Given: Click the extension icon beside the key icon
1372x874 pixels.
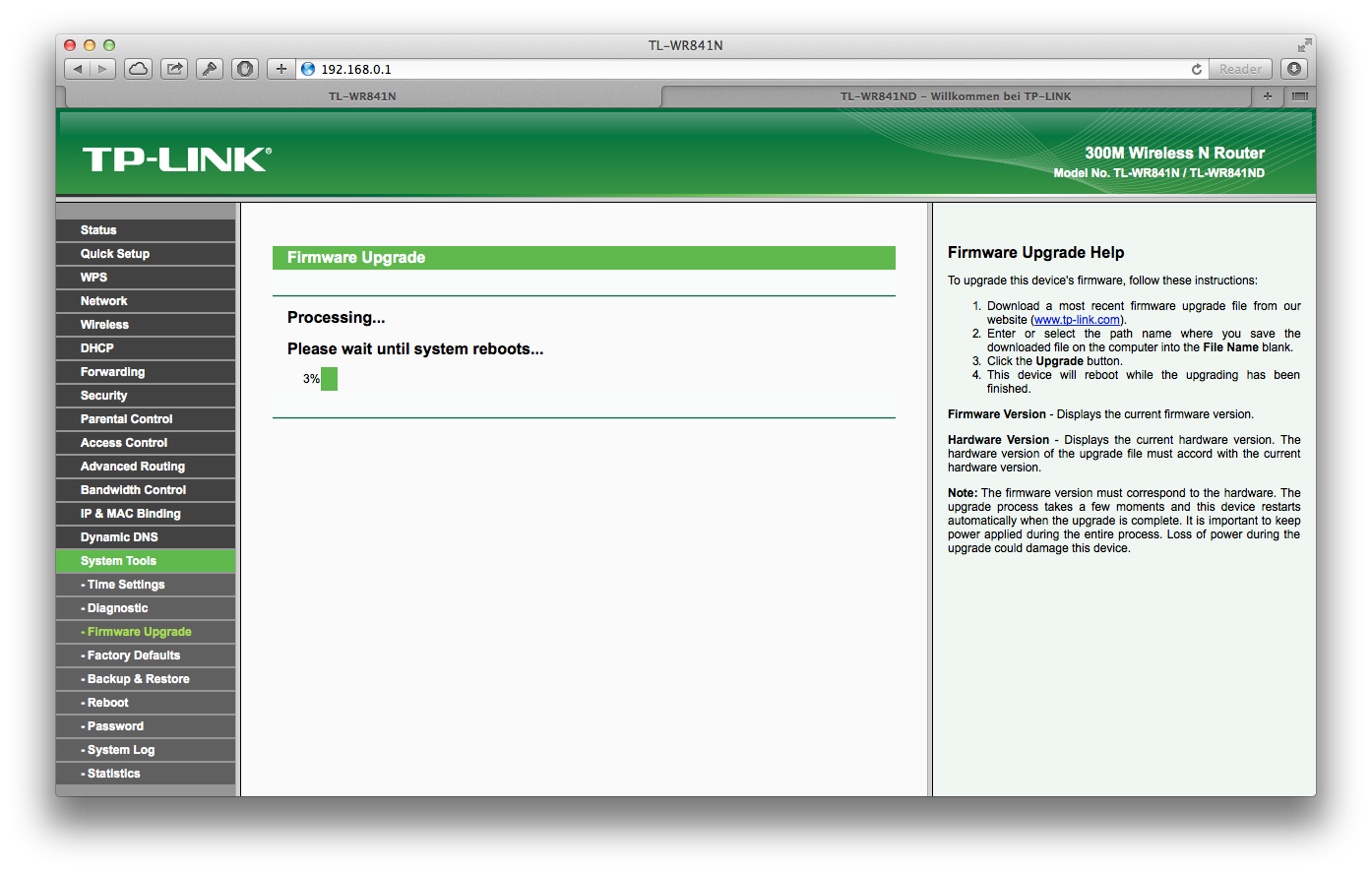Looking at the screenshot, I should click(x=245, y=69).
